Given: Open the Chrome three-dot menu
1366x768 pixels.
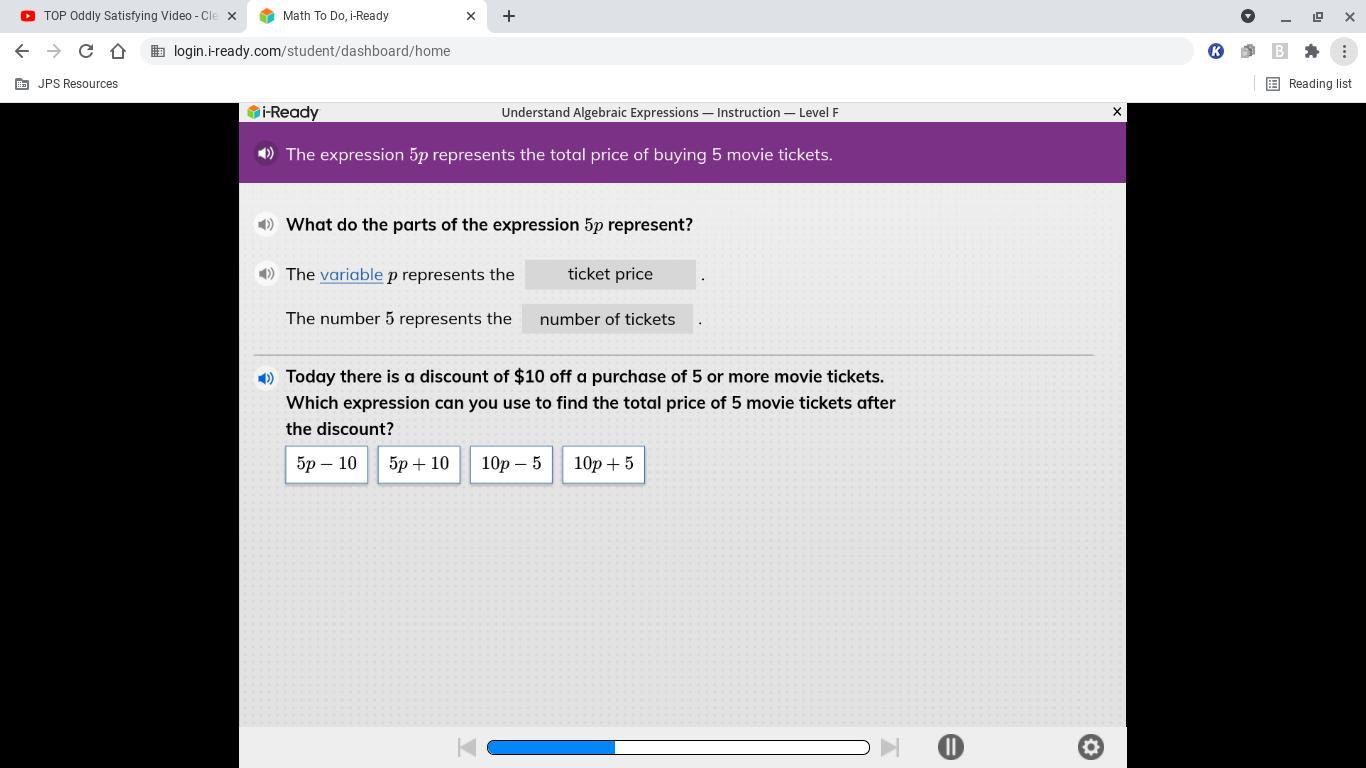Looking at the screenshot, I should [x=1344, y=51].
